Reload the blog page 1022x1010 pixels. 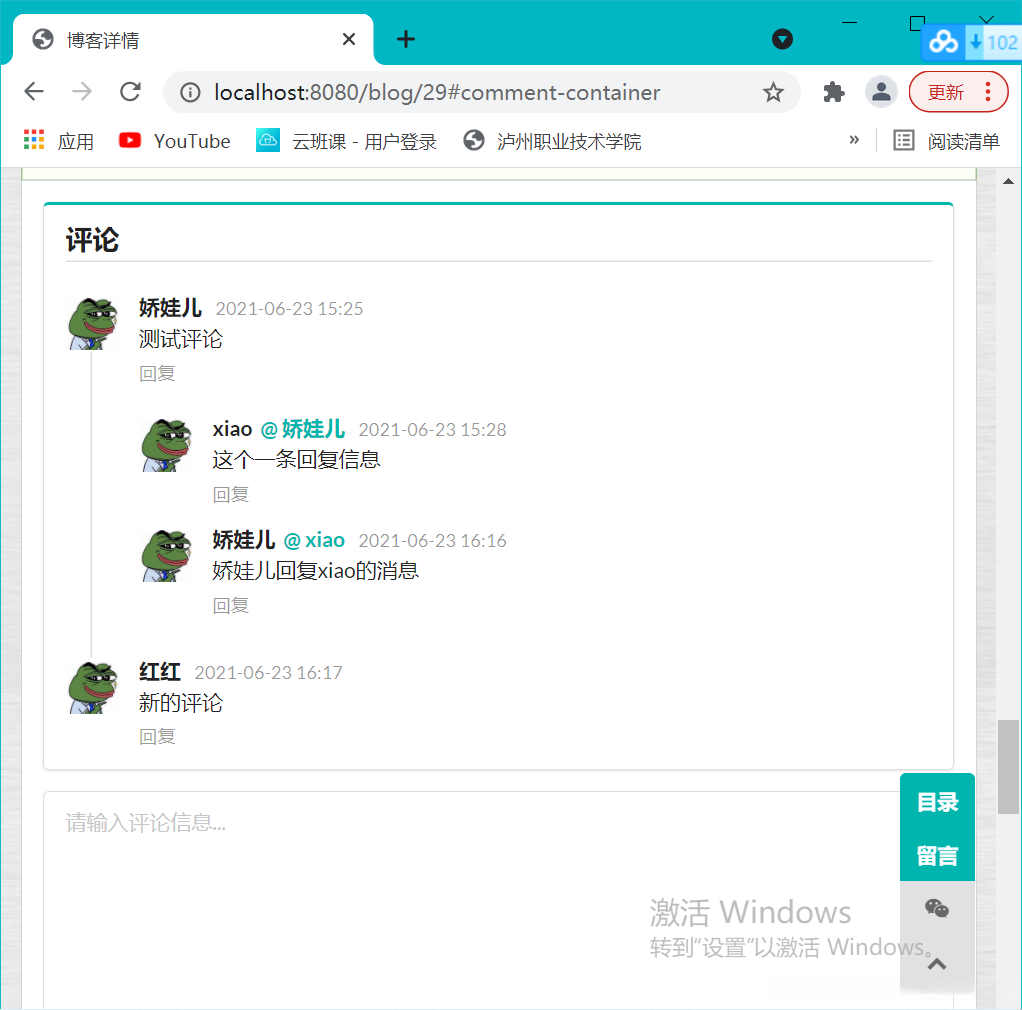tap(130, 91)
